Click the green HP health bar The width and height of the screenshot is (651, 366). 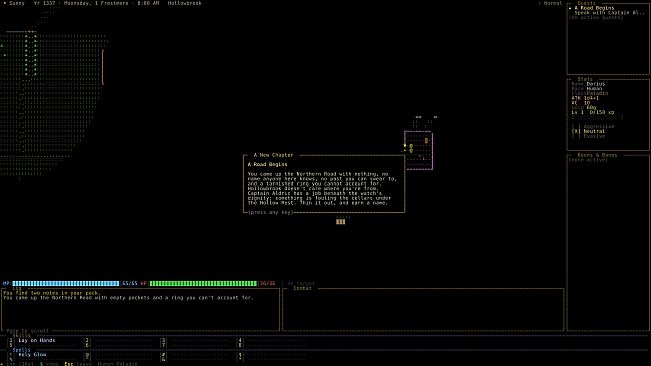click(203, 283)
